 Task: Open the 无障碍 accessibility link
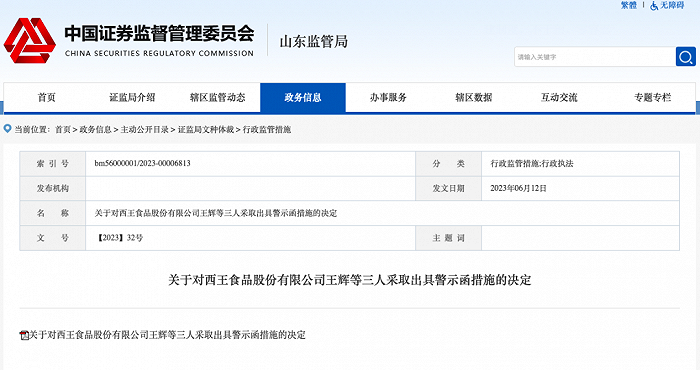point(672,5)
